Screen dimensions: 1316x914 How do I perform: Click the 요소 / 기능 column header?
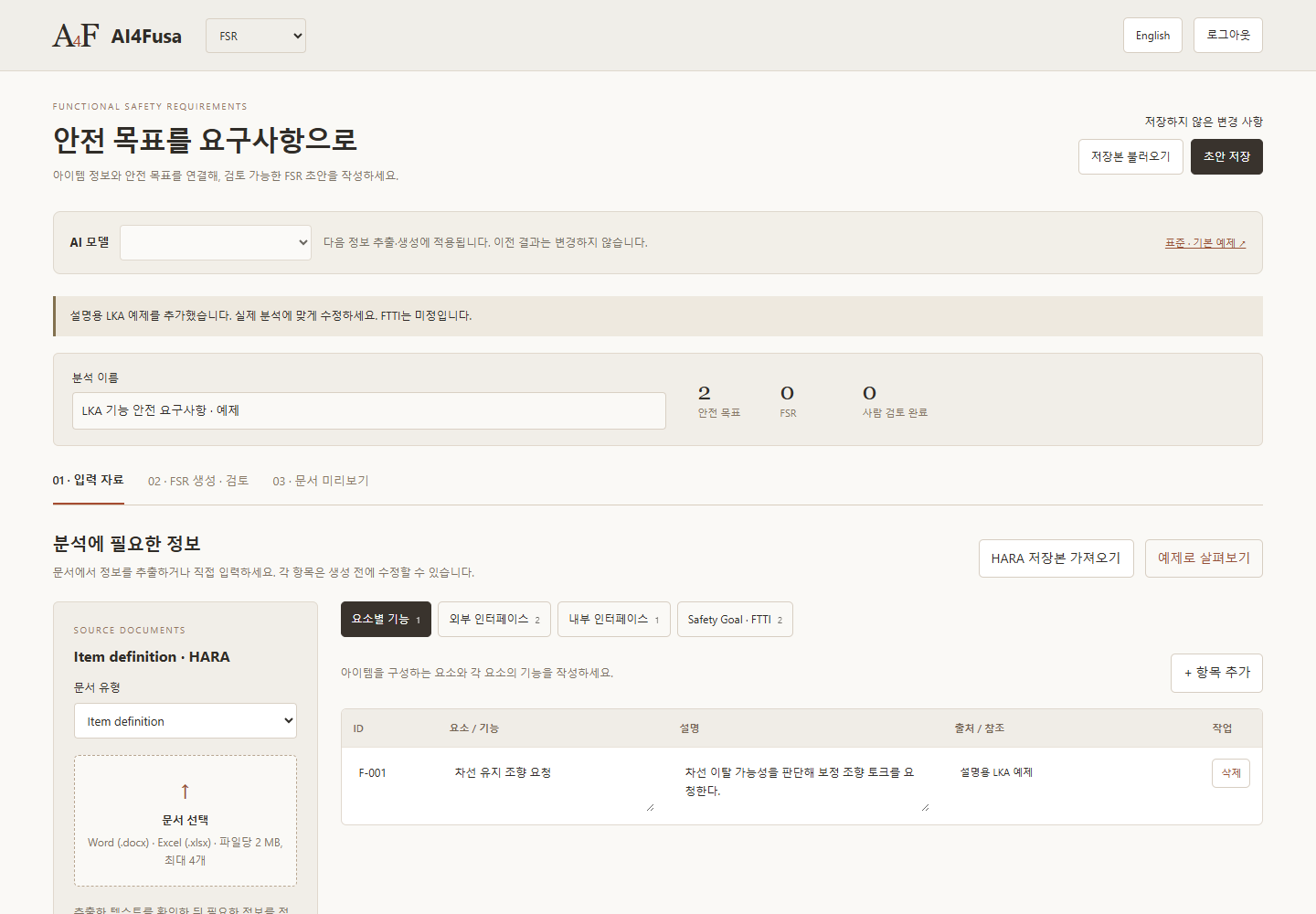coord(474,728)
